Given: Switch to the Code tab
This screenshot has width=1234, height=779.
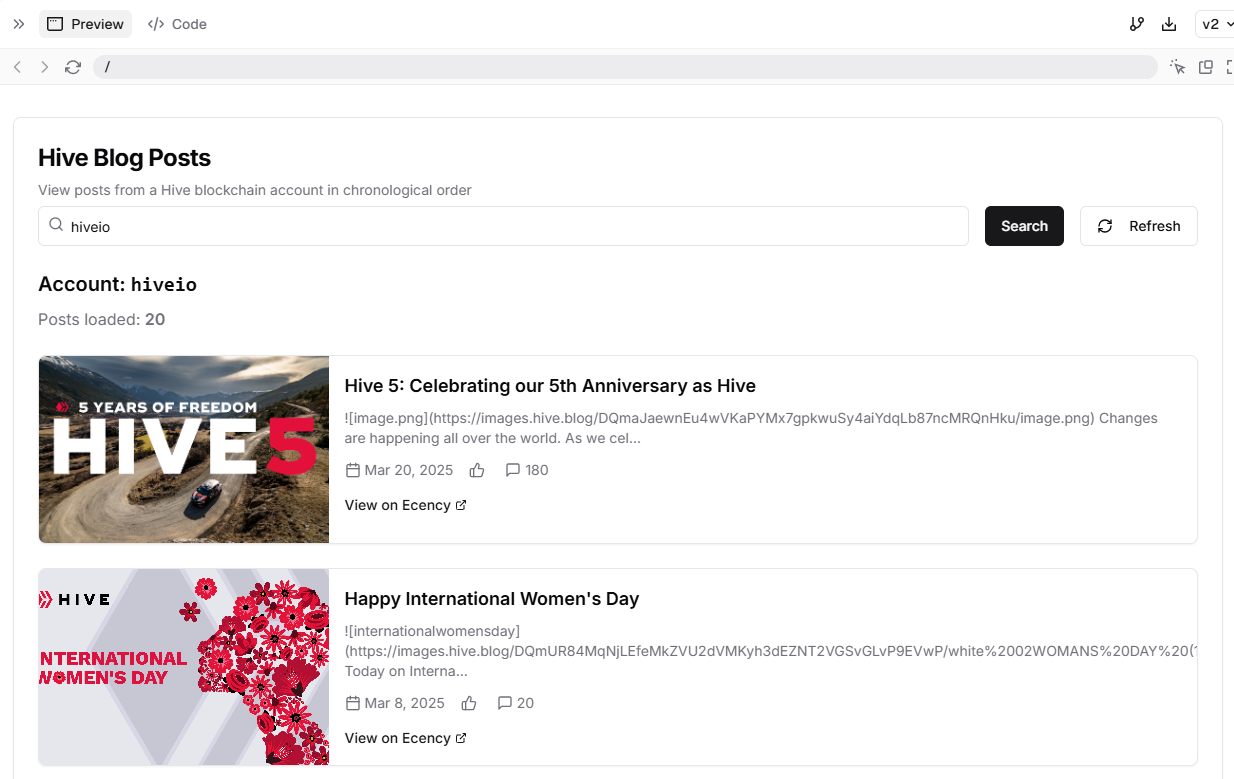Looking at the screenshot, I should [177, 24].
